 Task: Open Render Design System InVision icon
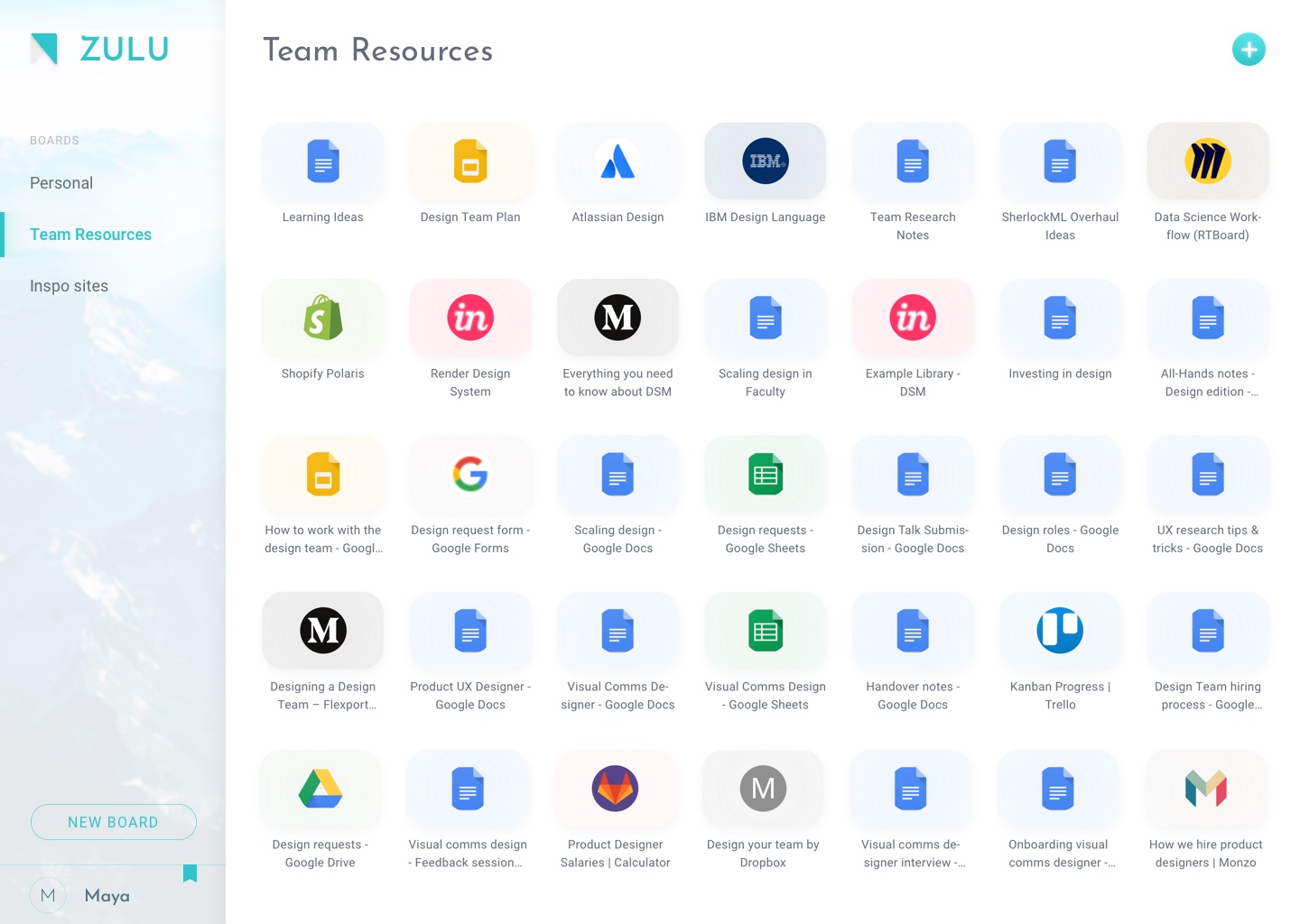[x=470, y=318]
